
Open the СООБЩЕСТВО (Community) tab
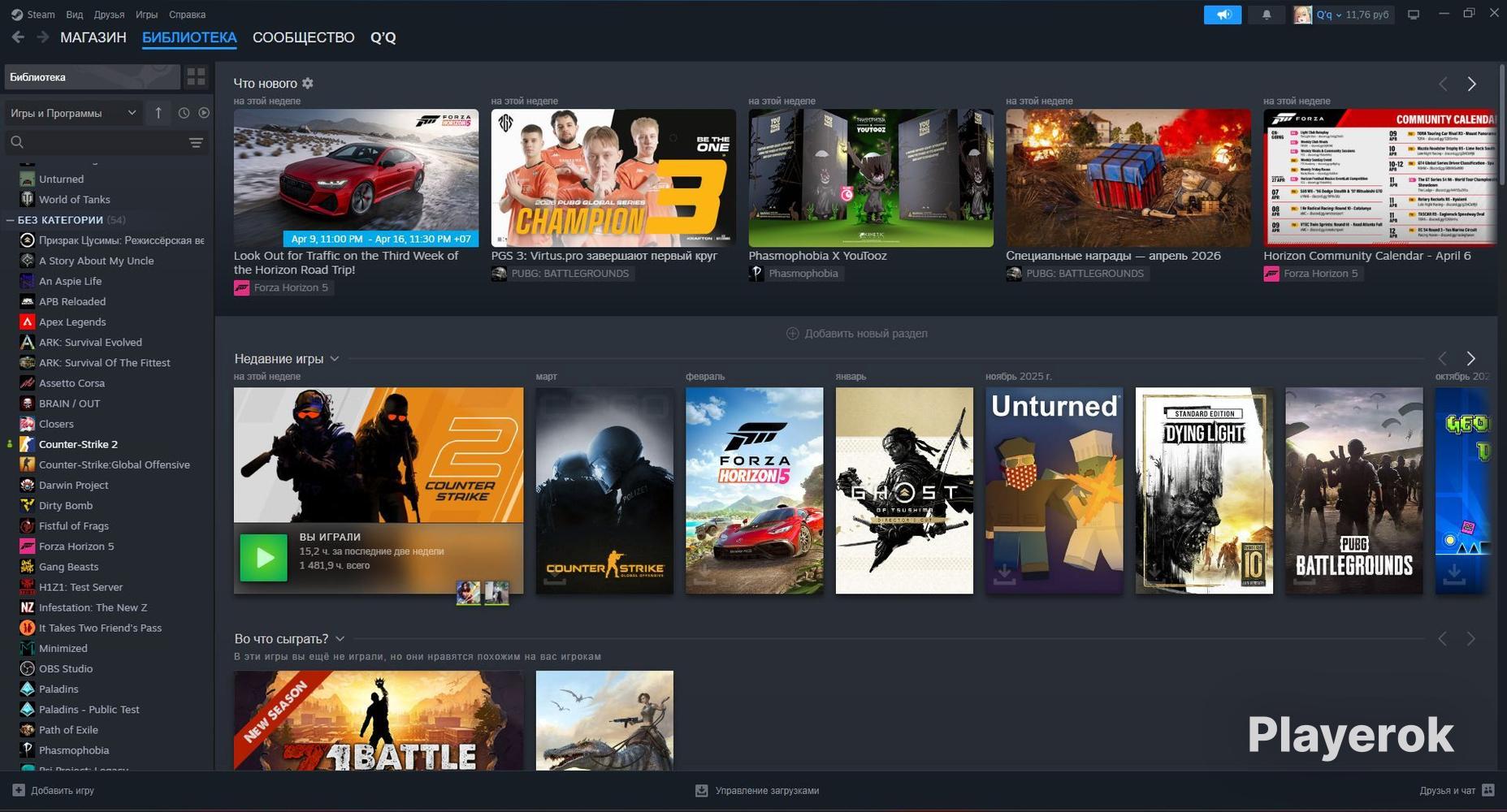(x=304, y=37)
